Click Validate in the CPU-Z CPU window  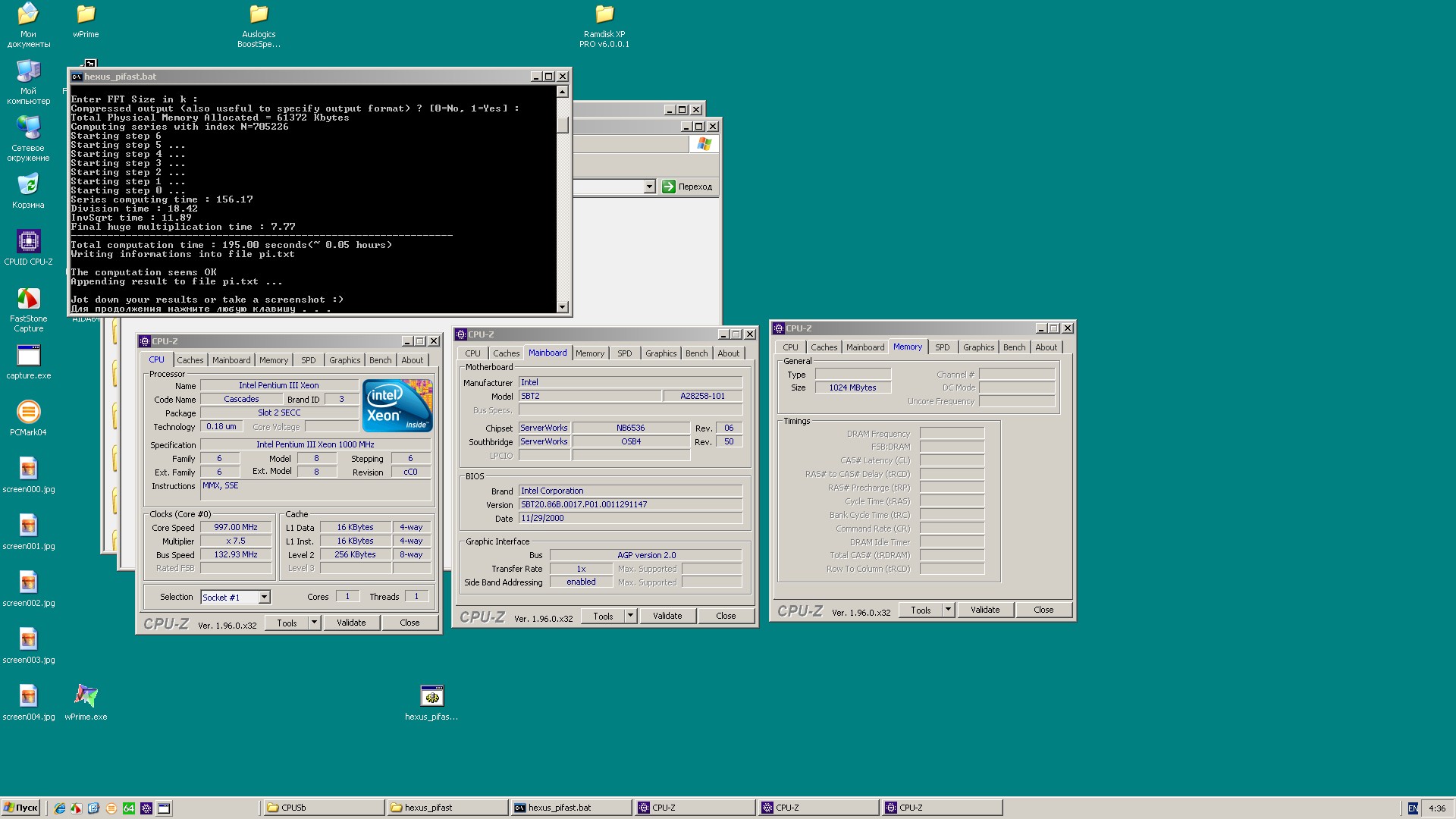(x=351, y=623)
